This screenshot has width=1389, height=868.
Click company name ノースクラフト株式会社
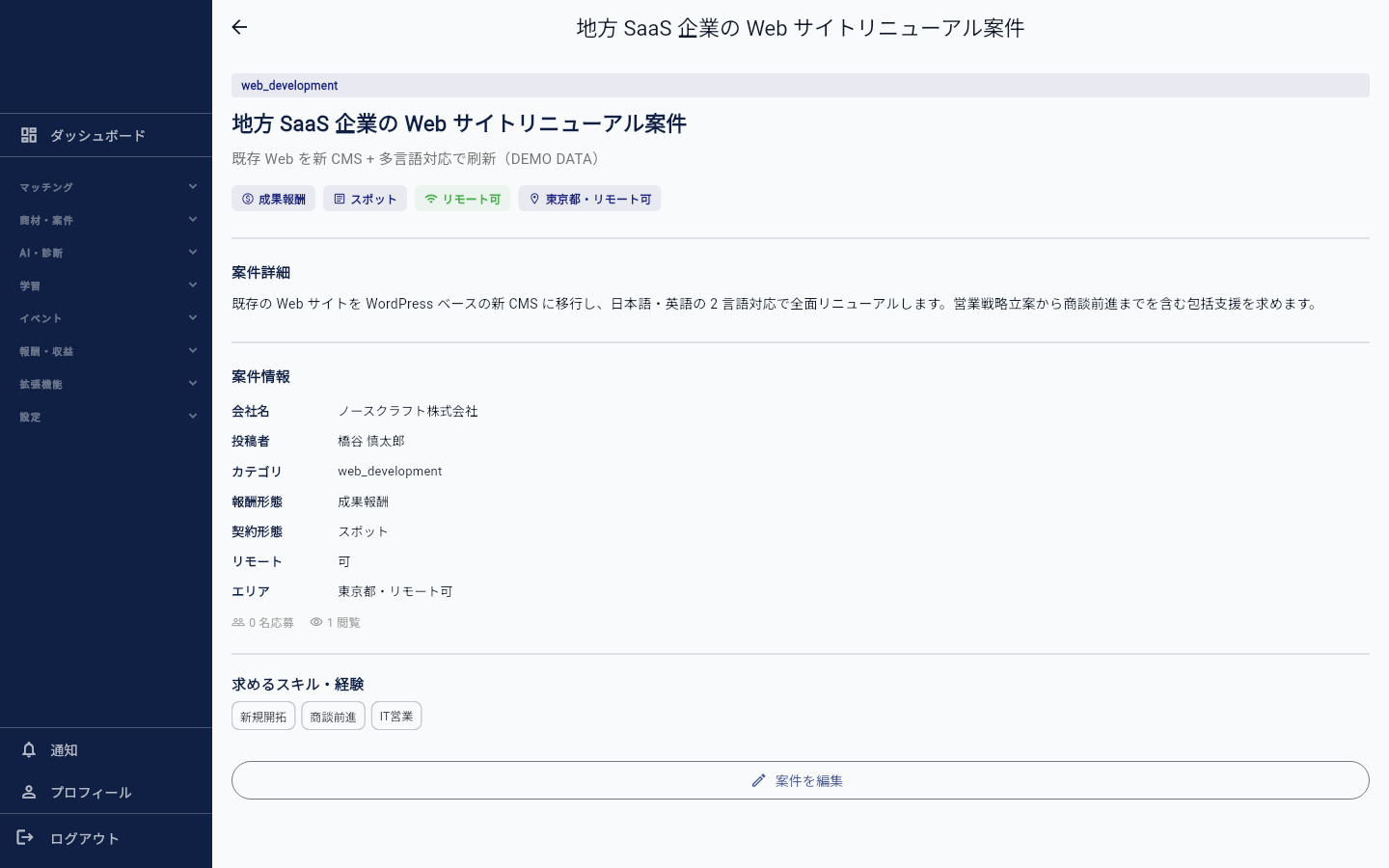(x=408, y=411)
